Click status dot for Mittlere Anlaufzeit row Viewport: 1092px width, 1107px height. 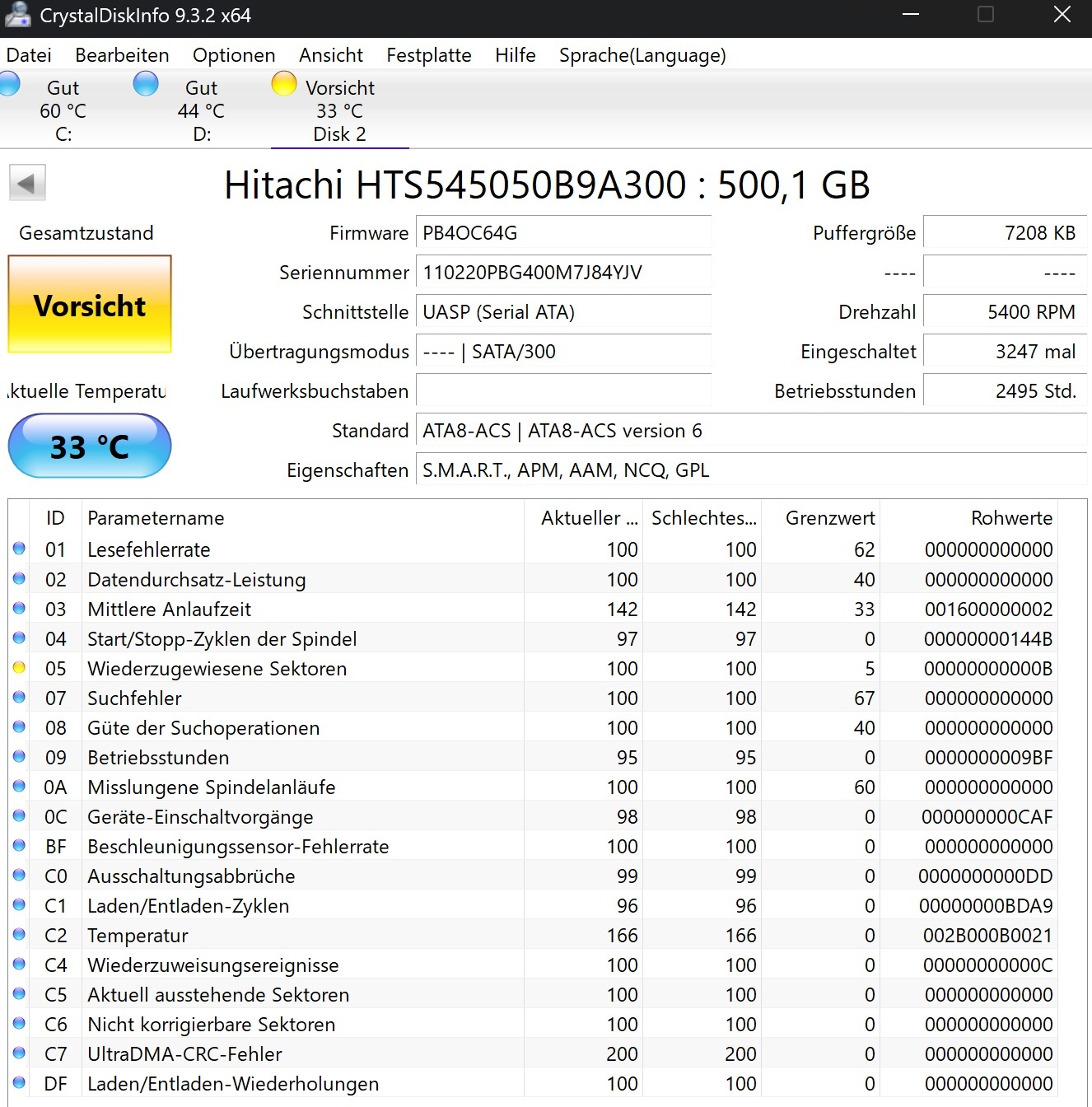click(19, 608)
